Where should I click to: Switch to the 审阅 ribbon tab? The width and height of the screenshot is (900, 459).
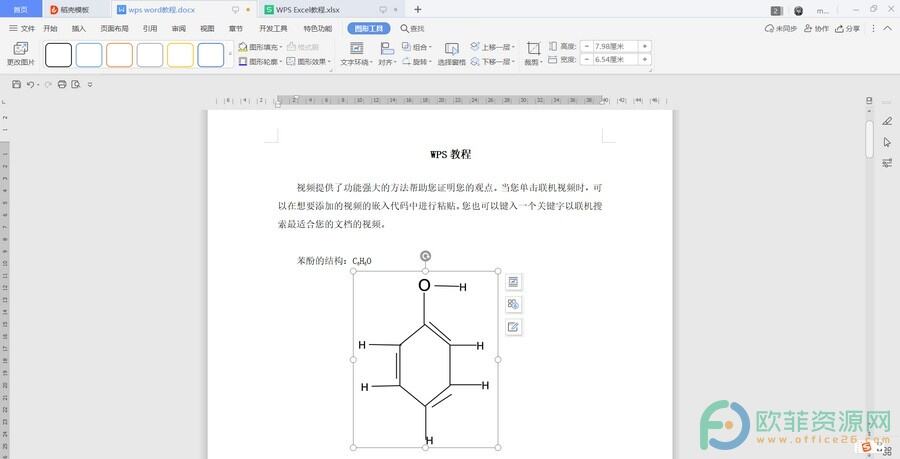tap(179, 28)
